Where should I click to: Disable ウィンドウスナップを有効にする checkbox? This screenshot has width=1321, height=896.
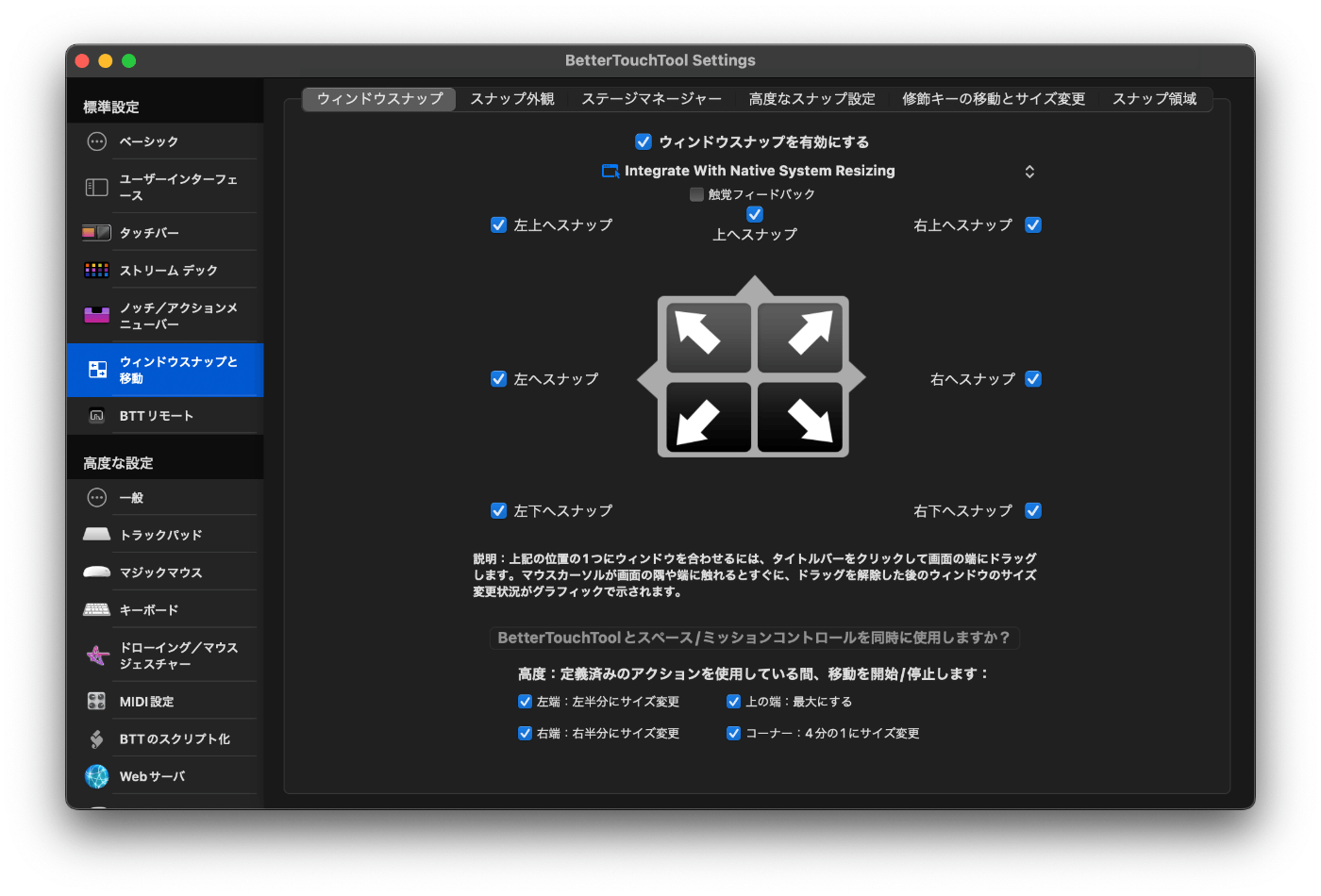point(644,141)
